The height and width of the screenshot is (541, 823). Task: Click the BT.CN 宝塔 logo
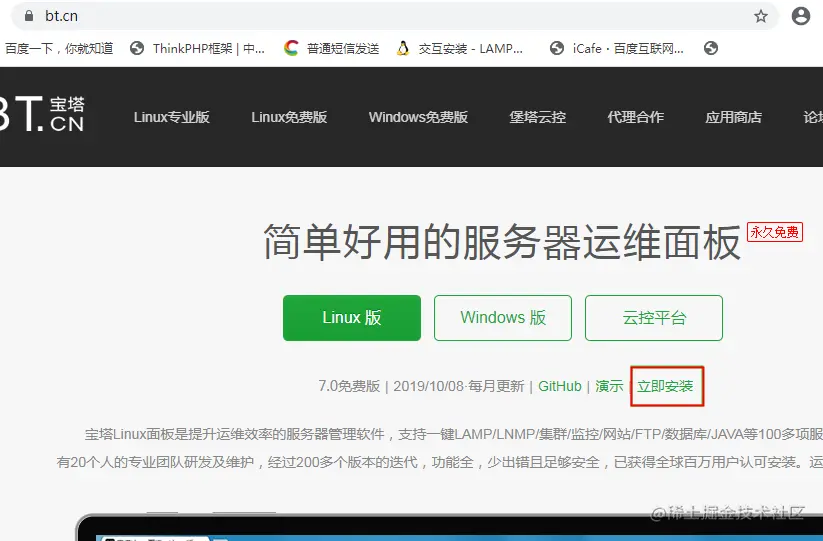42,113
